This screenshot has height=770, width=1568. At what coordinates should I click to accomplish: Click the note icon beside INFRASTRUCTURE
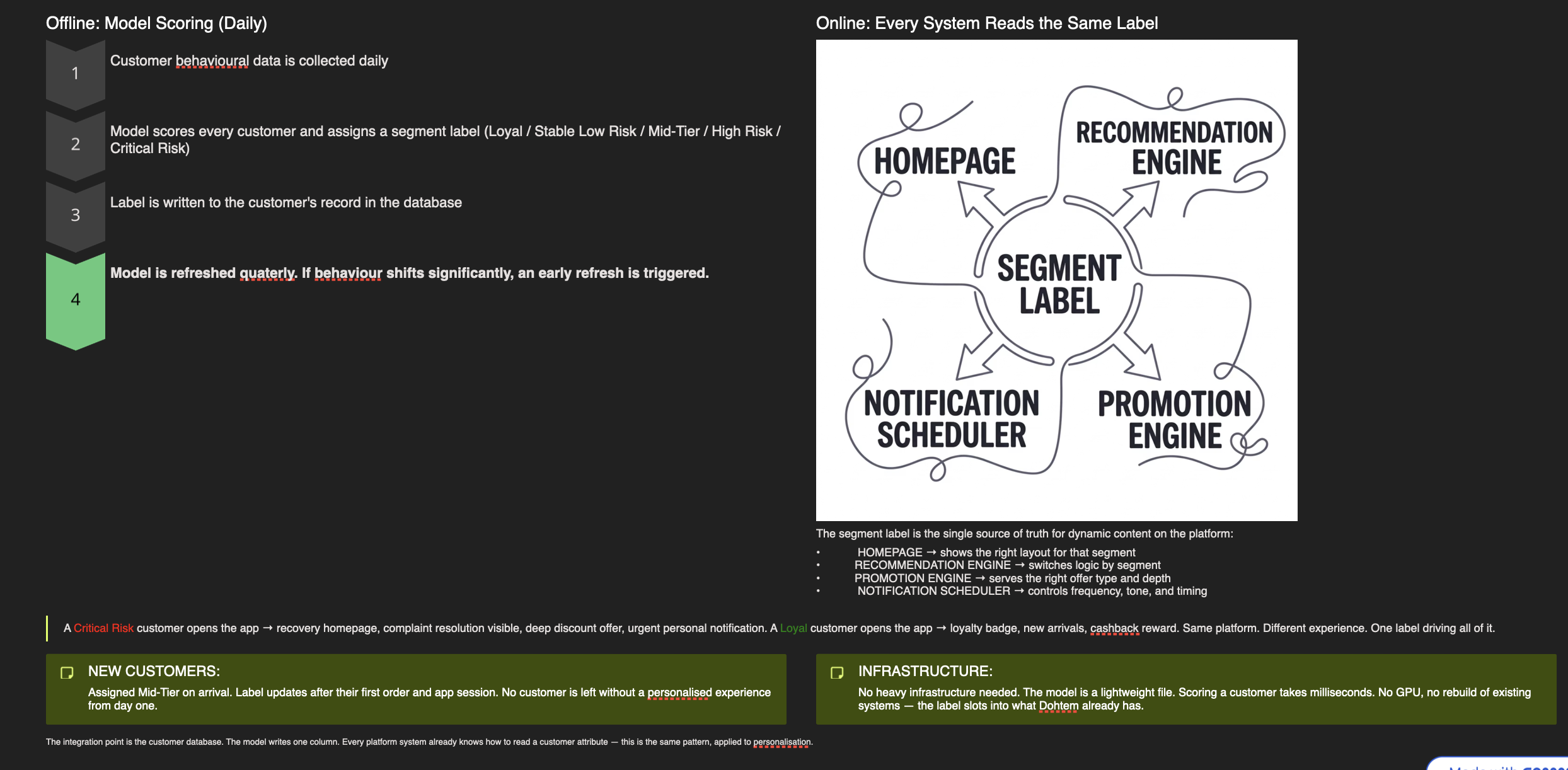(837, 673)
